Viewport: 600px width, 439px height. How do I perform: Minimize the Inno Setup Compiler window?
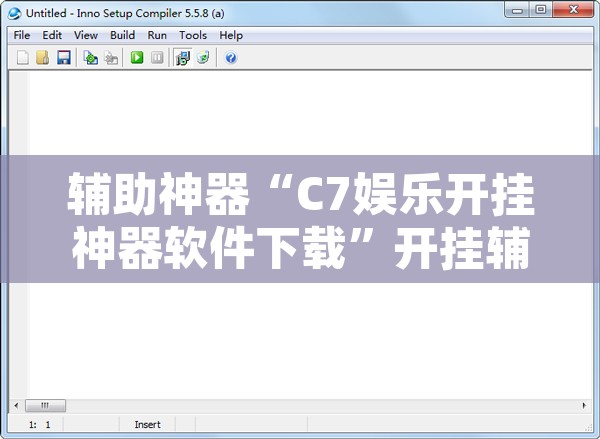[x=517, y=10]
